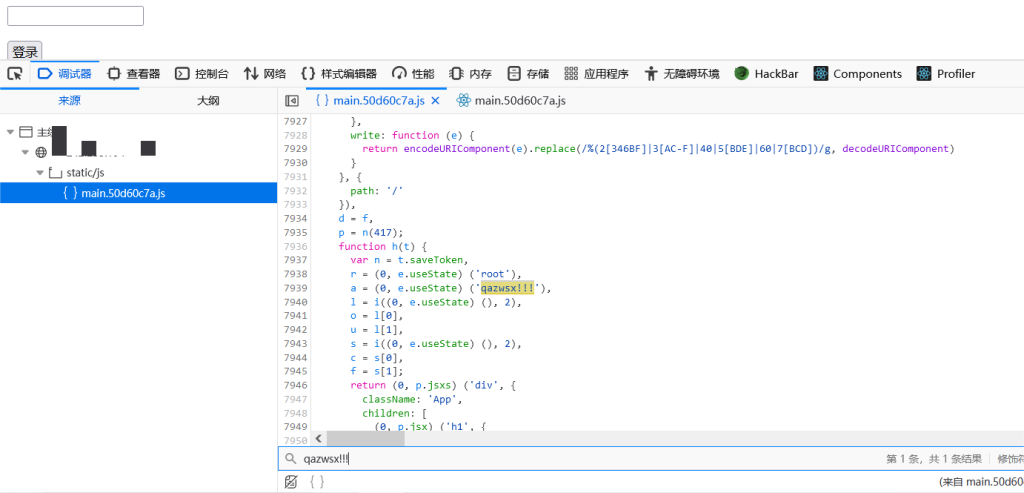This screenshot has width=1024, height=493.
Task: Click the 登录 (Login) button
Action: coord(25,51)
